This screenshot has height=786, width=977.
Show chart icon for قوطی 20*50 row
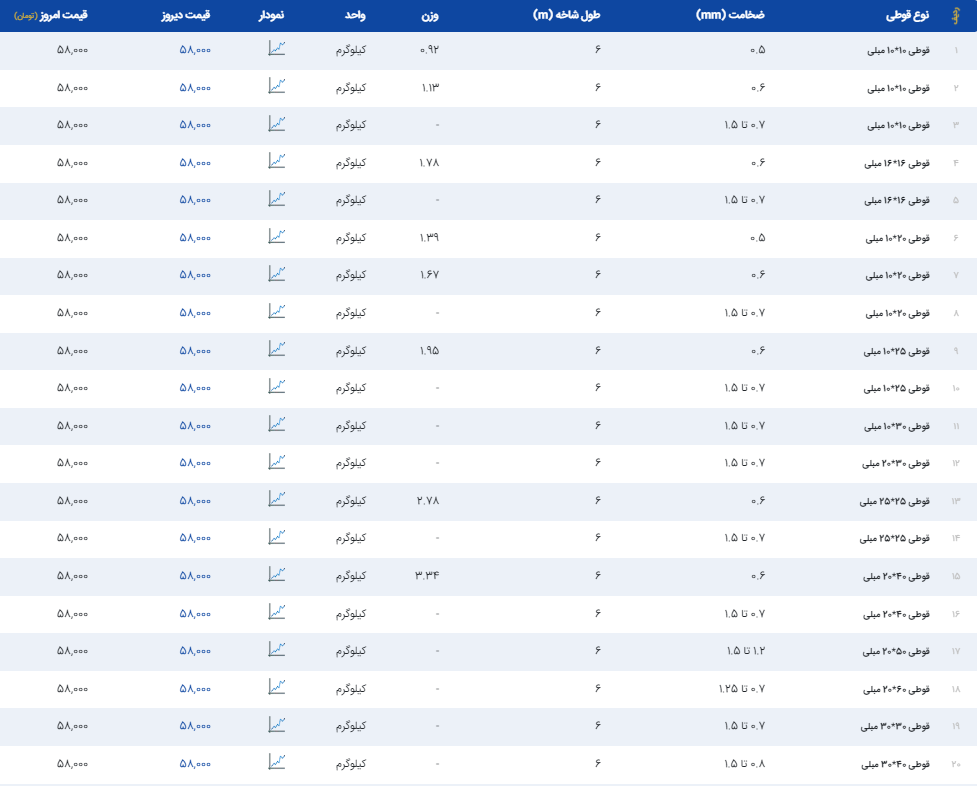277,650
